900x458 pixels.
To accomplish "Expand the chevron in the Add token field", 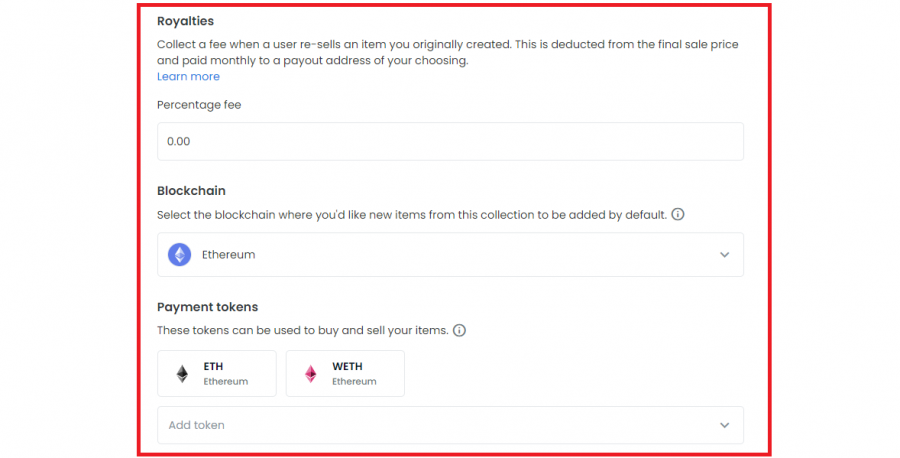I will 724,425.
